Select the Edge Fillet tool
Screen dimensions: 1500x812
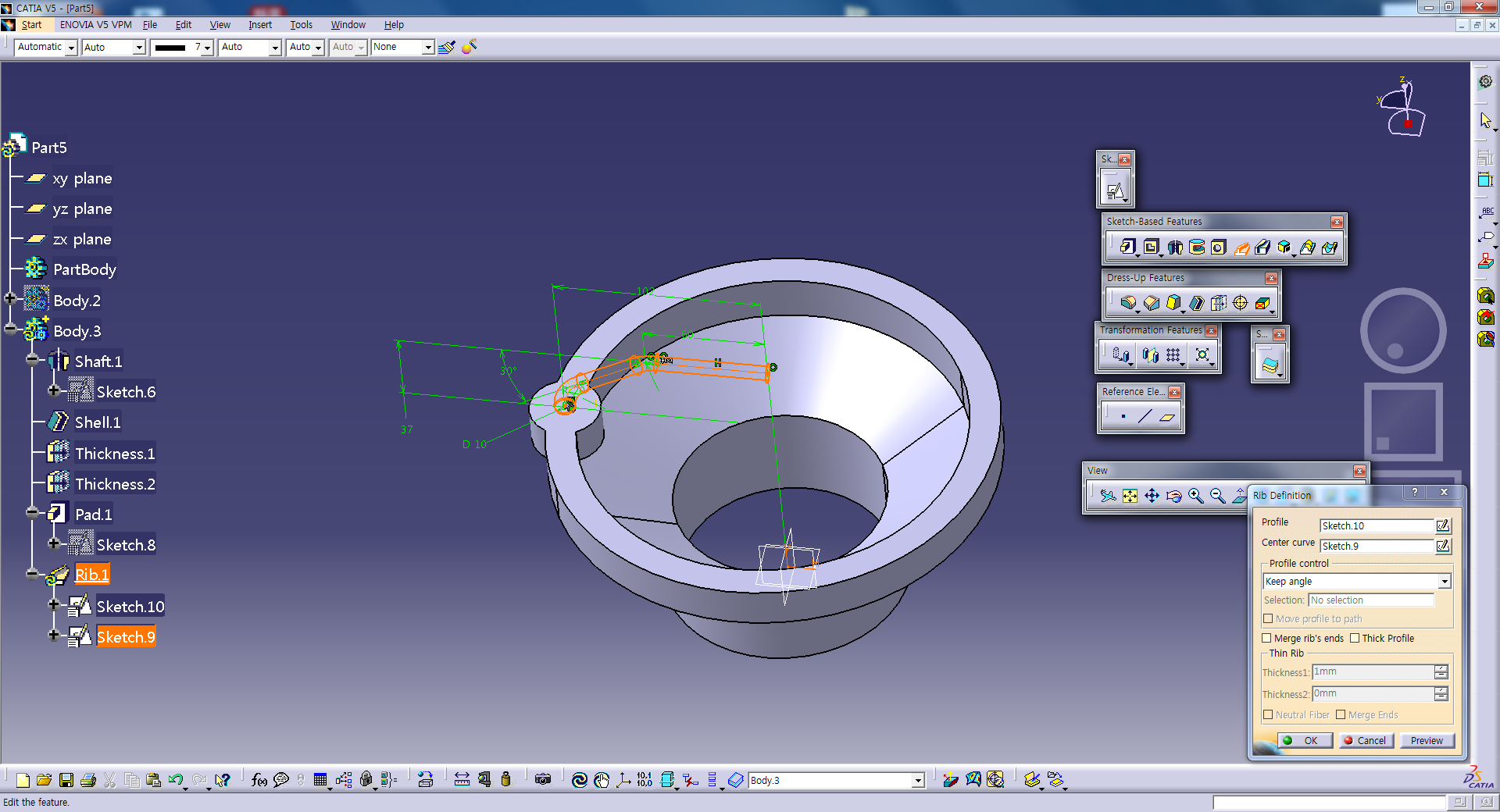[1128, 303]
